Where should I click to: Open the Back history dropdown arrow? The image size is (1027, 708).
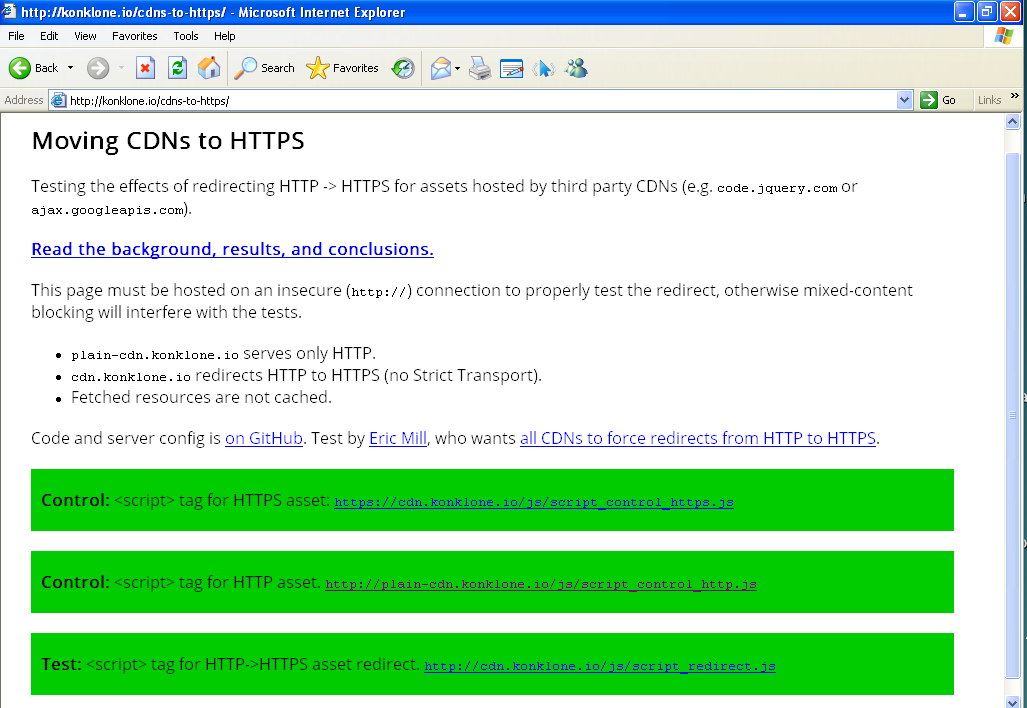[x=70, y=67]
